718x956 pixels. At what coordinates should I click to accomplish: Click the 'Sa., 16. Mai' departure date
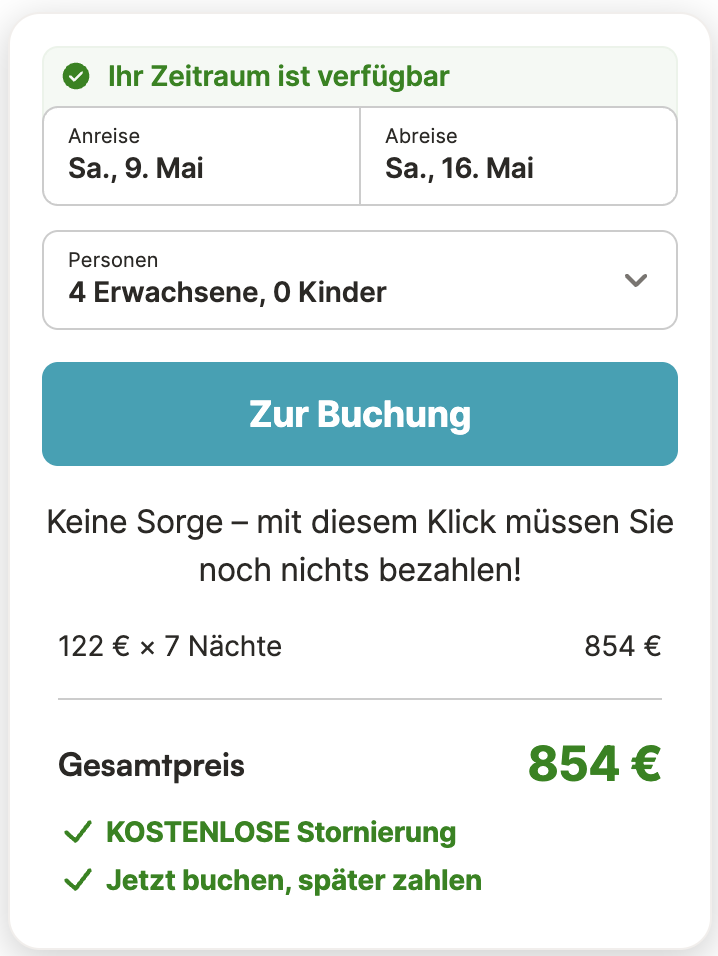[x=459, y=168]
